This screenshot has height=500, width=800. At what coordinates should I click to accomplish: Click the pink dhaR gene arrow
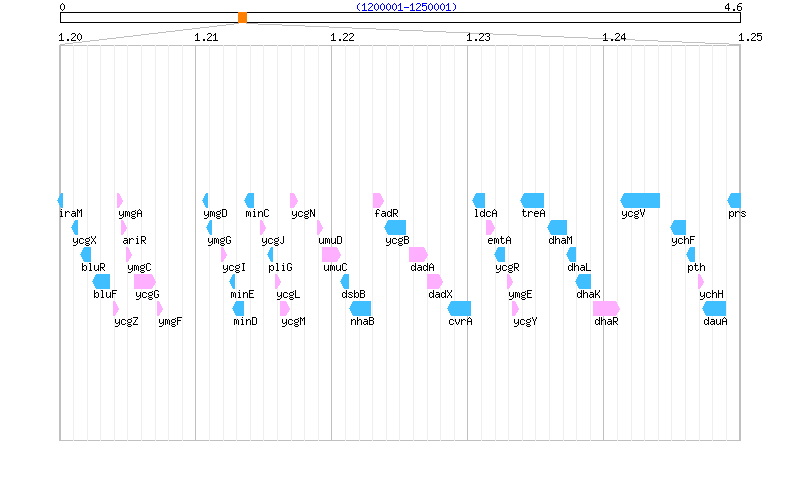[x=606, y=308]
